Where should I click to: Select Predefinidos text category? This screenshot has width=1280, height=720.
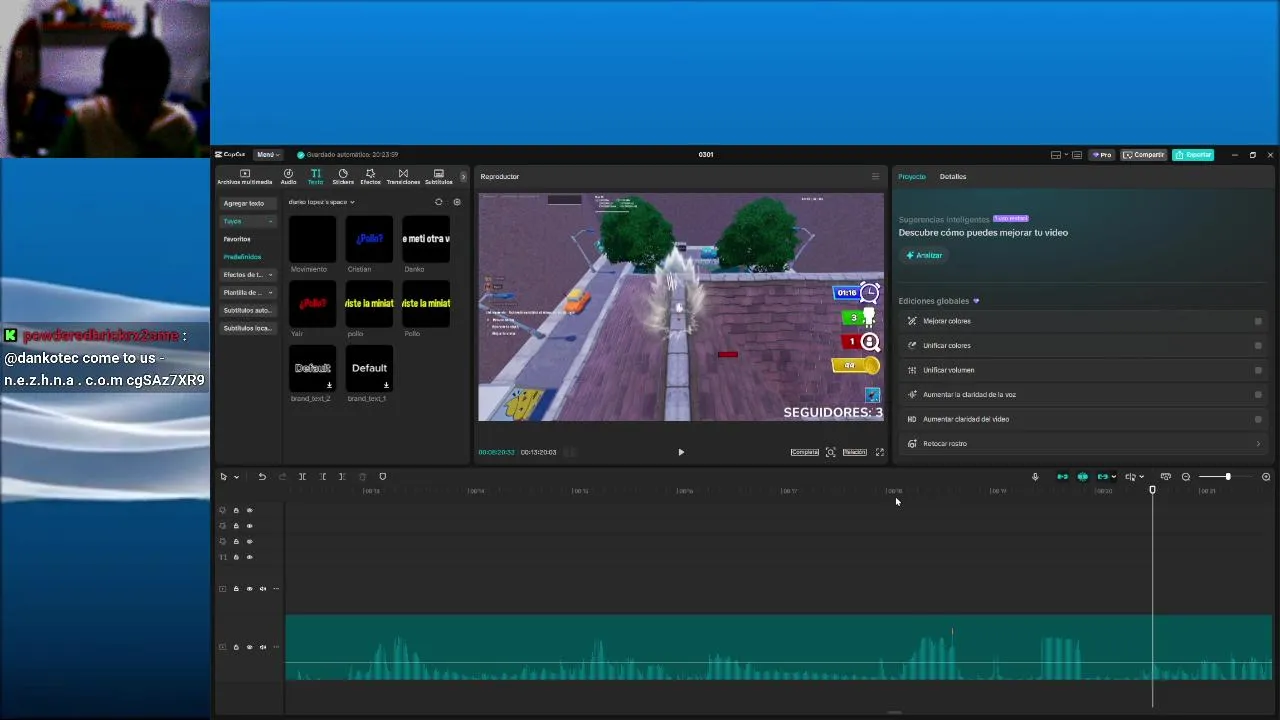tap(242, 257)
